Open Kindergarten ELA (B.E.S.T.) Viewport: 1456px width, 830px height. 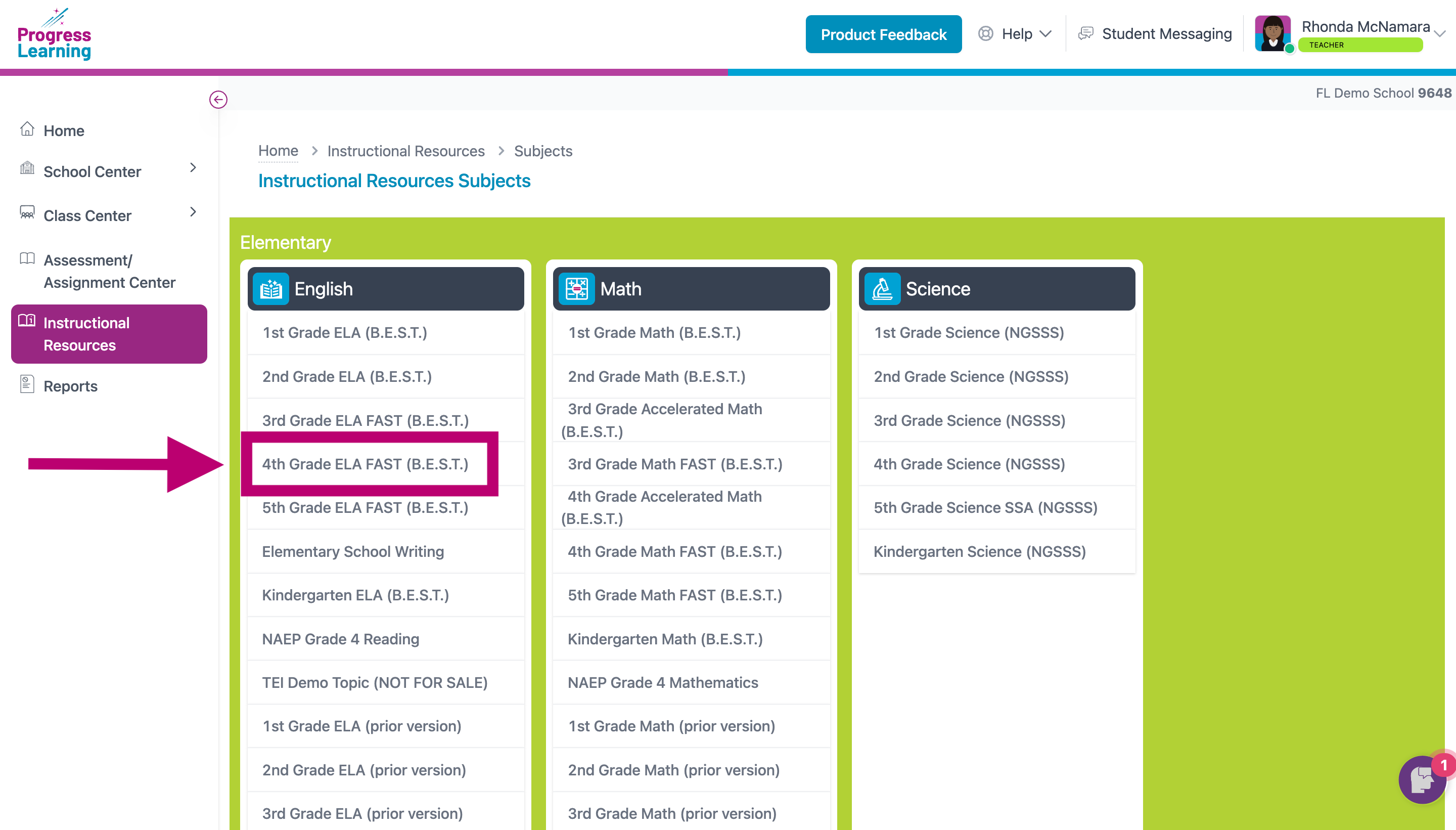[x=386, y=595]
